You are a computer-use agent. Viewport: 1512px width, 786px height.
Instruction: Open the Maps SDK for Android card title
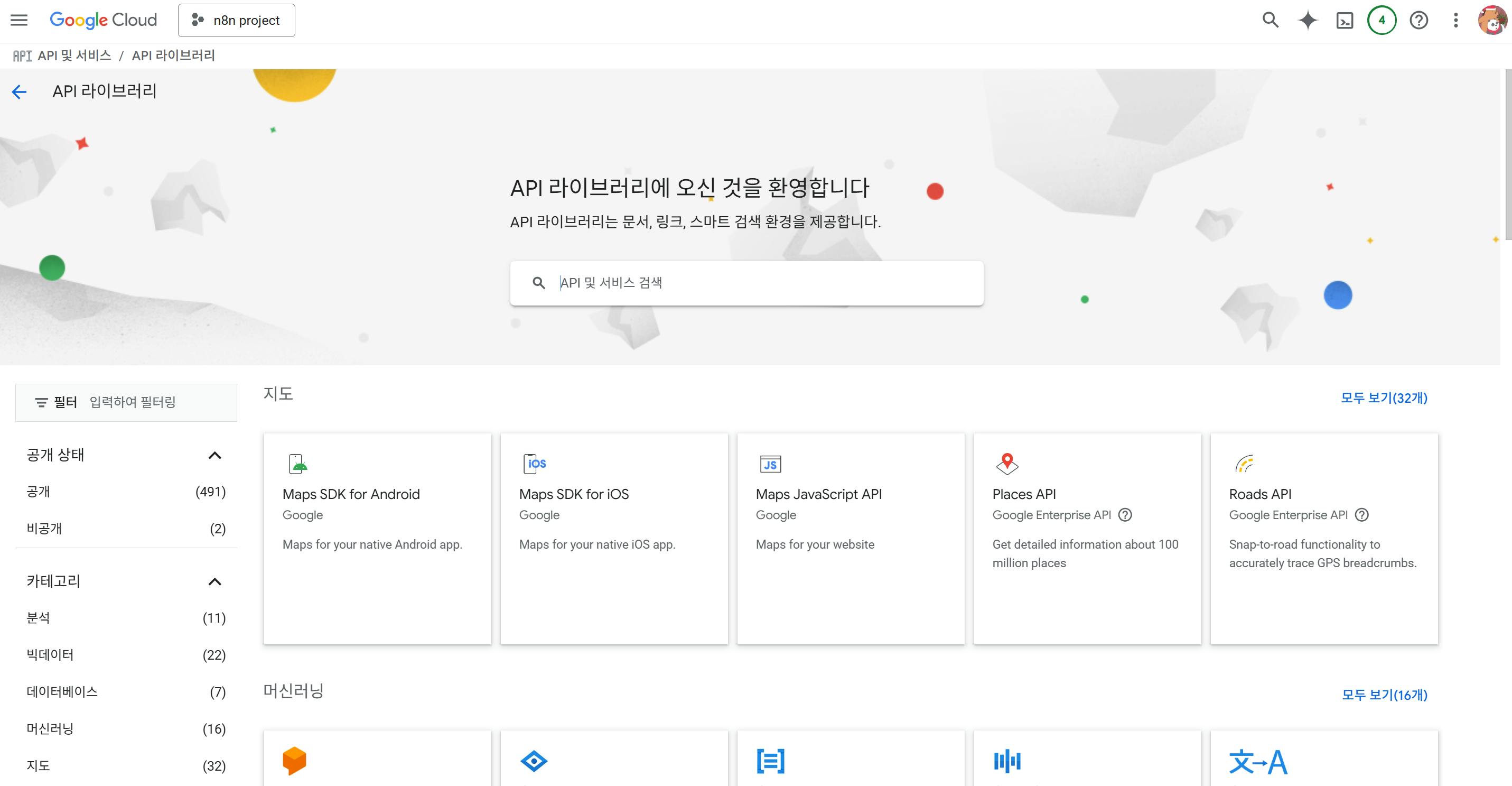351,494
